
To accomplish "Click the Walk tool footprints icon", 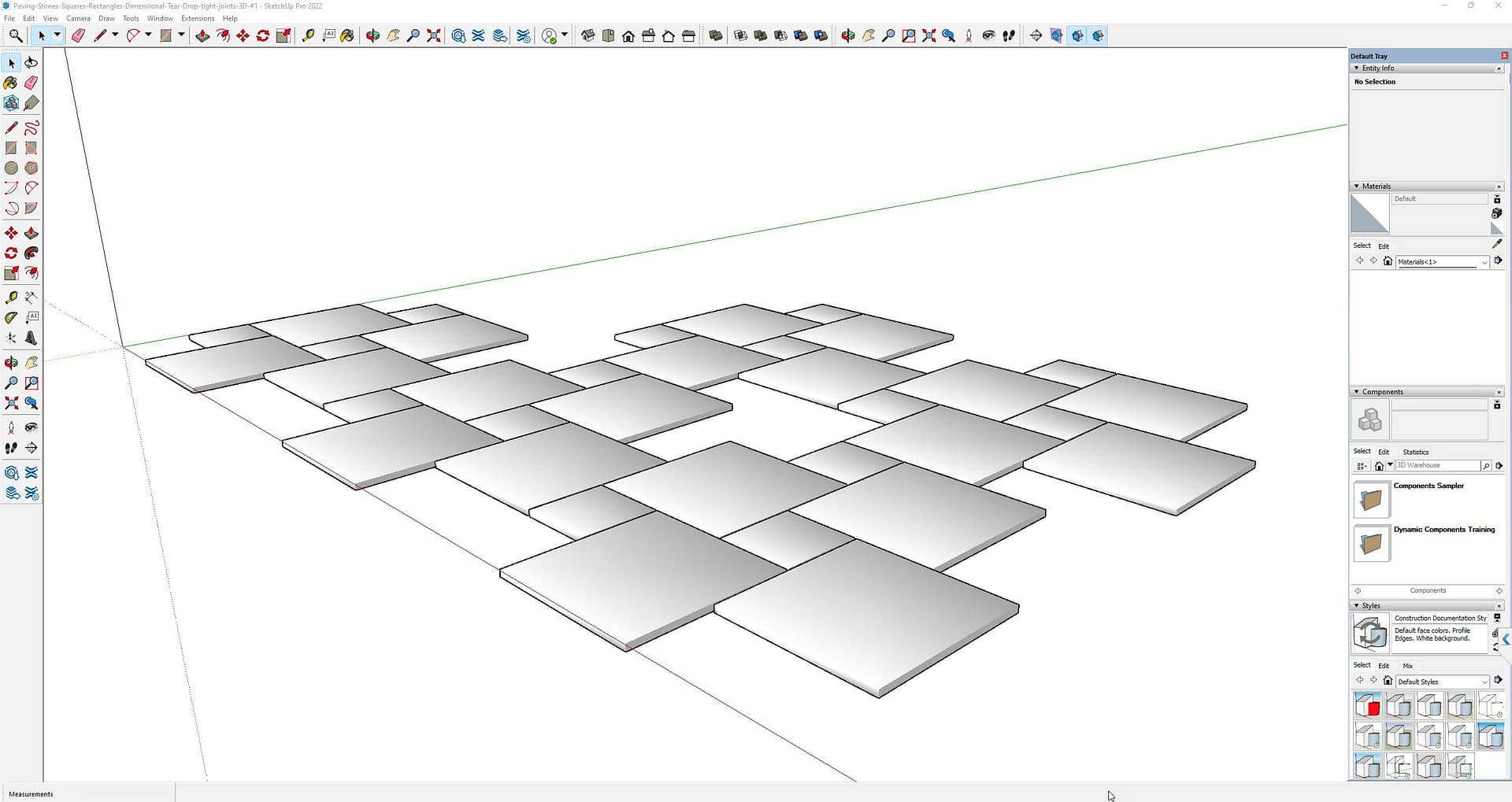I will click(x=11, y=448).
